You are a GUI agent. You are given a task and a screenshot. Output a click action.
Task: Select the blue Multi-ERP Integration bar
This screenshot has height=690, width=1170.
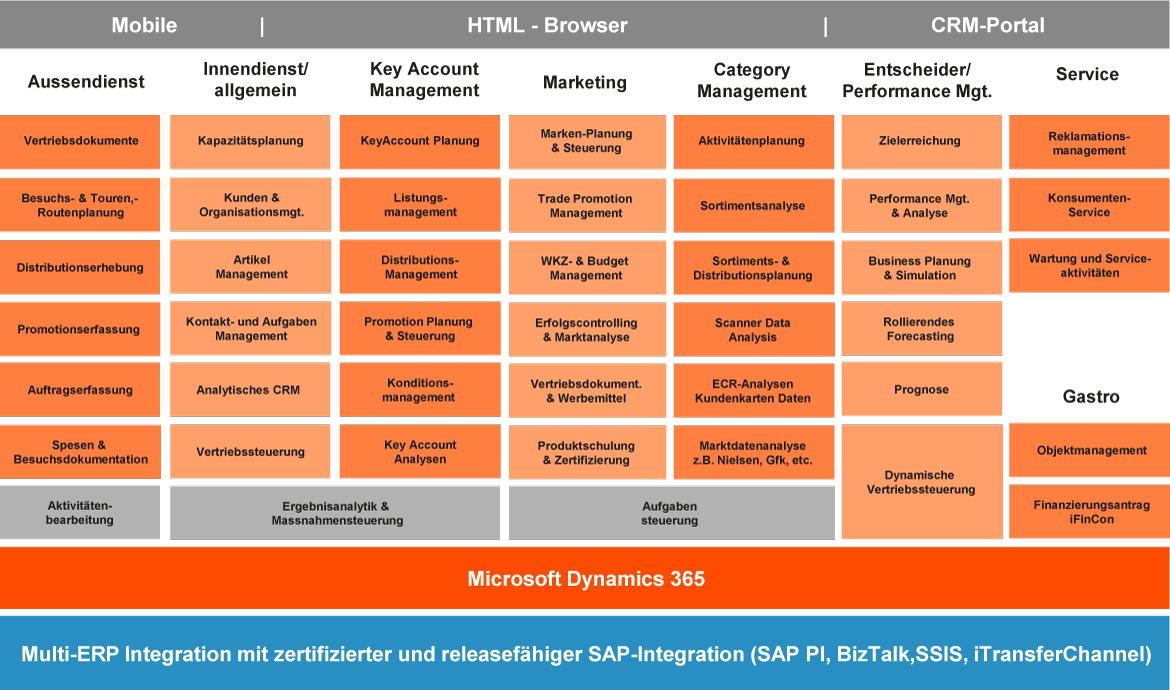(585, 653)
